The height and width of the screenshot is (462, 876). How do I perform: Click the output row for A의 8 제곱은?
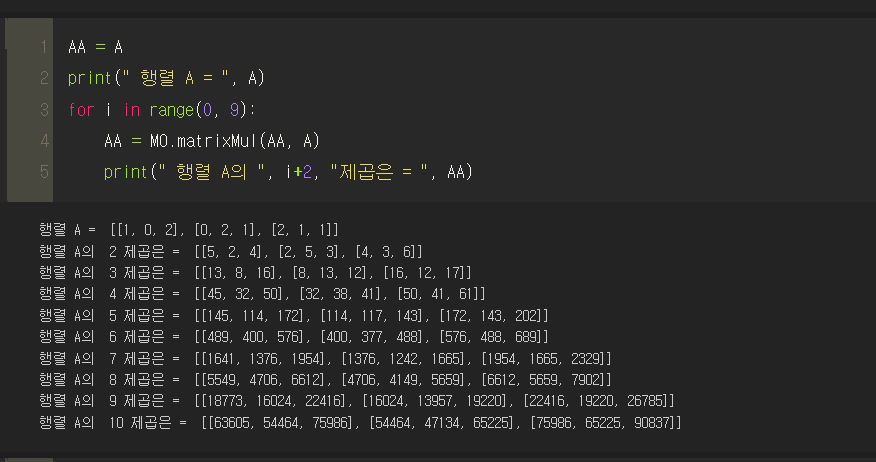pyautogui.click(x=325, y=380)
